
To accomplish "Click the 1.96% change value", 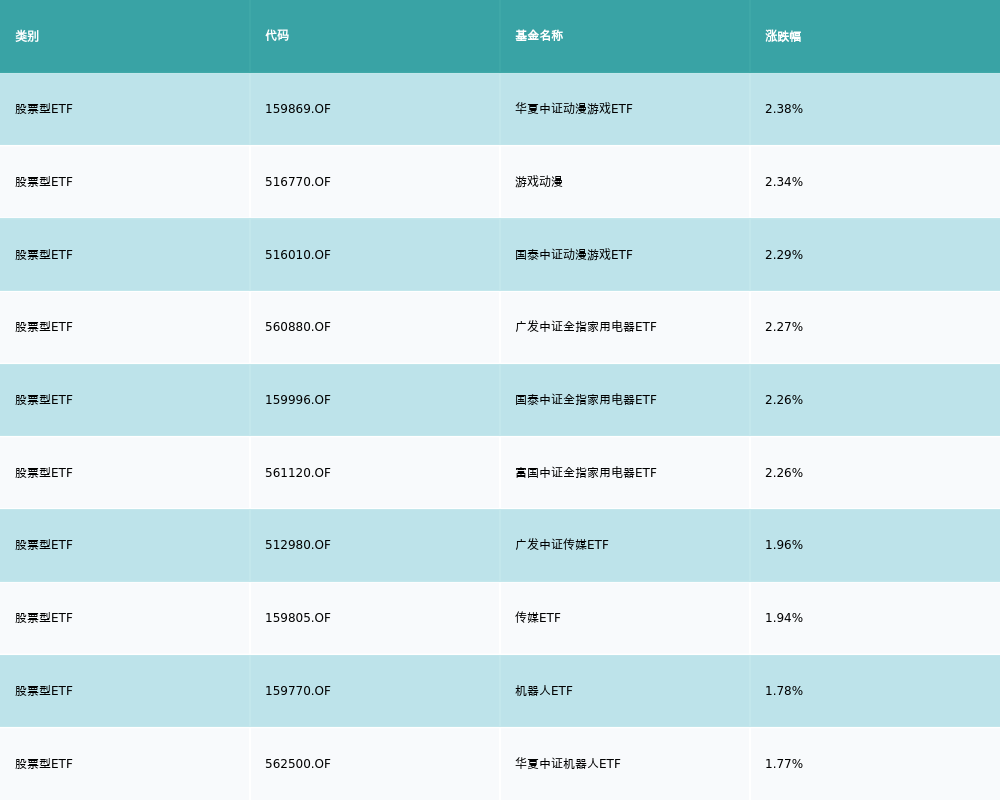I will pos(784,545).
